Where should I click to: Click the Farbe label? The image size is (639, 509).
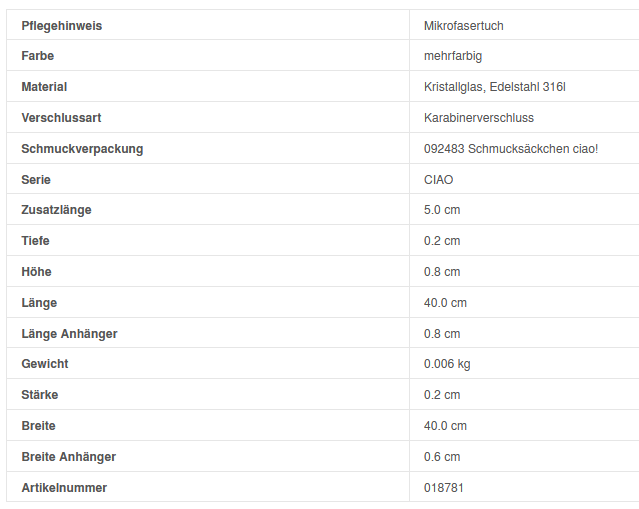38,56
